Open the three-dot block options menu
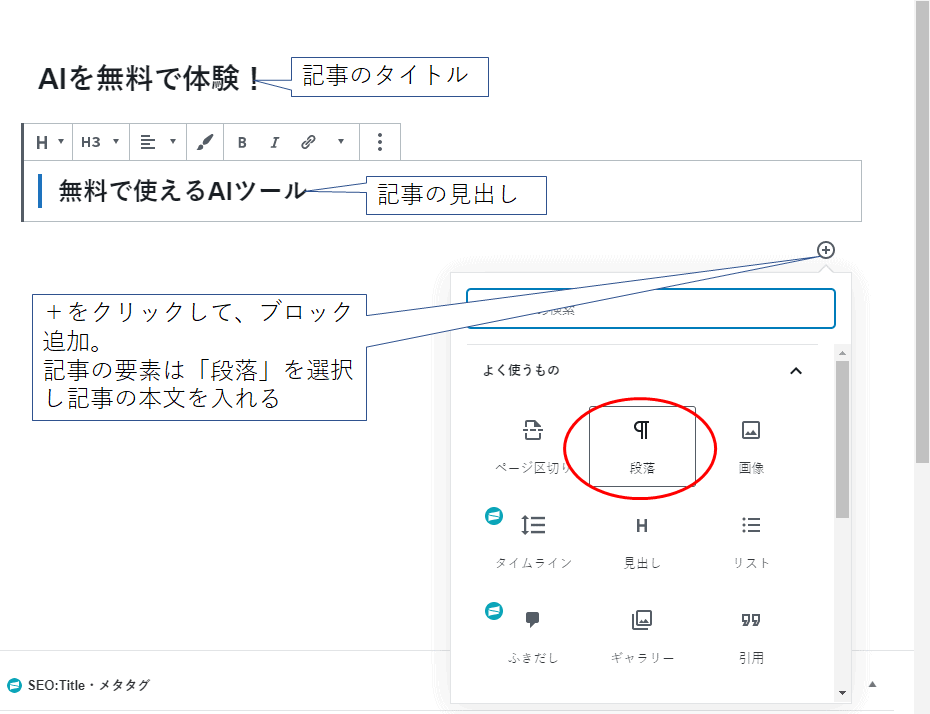The height and width of the screenshot is (714, 930). point(380,143)
